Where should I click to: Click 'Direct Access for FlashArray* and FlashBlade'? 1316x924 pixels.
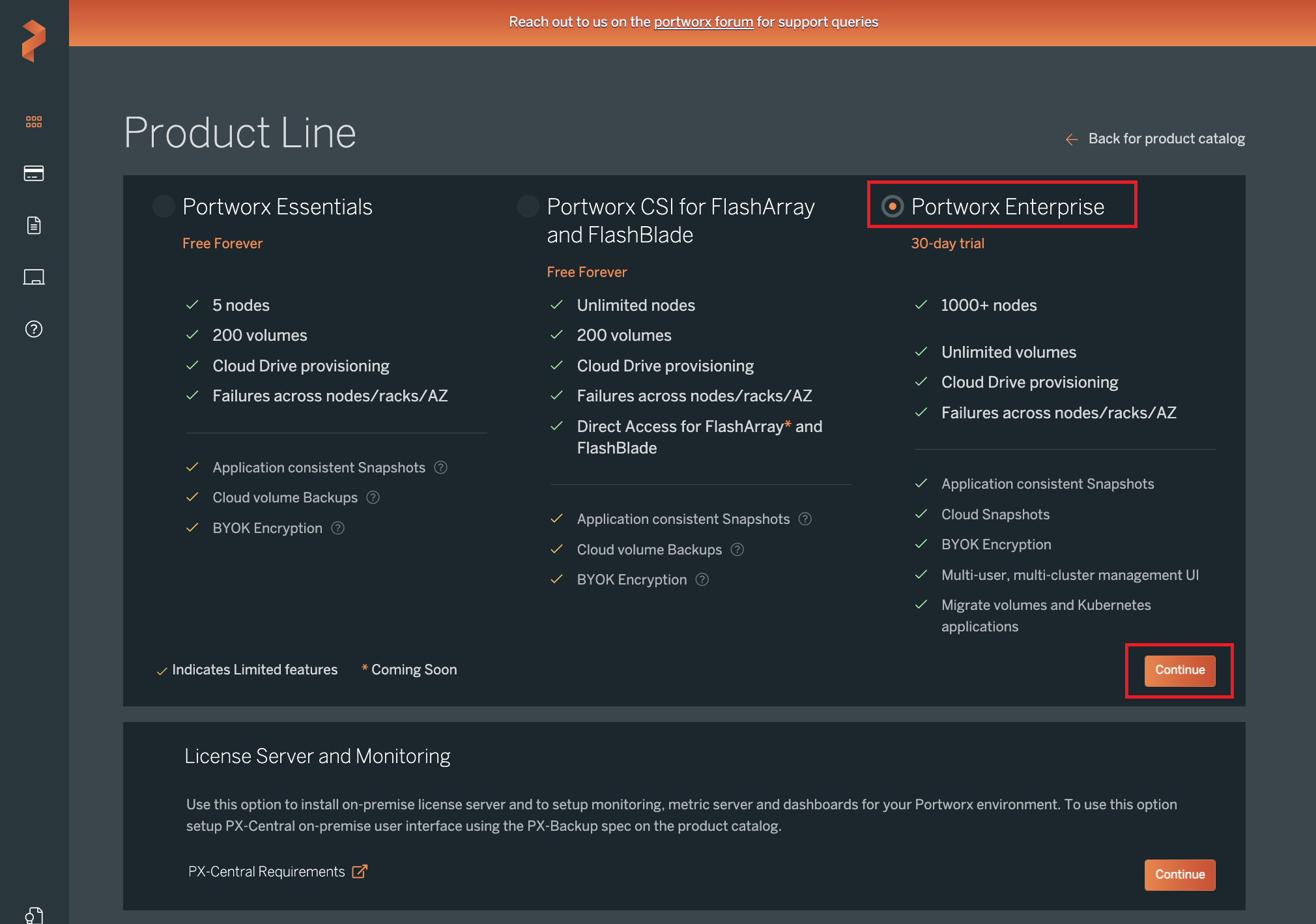[x=700, y=437]
